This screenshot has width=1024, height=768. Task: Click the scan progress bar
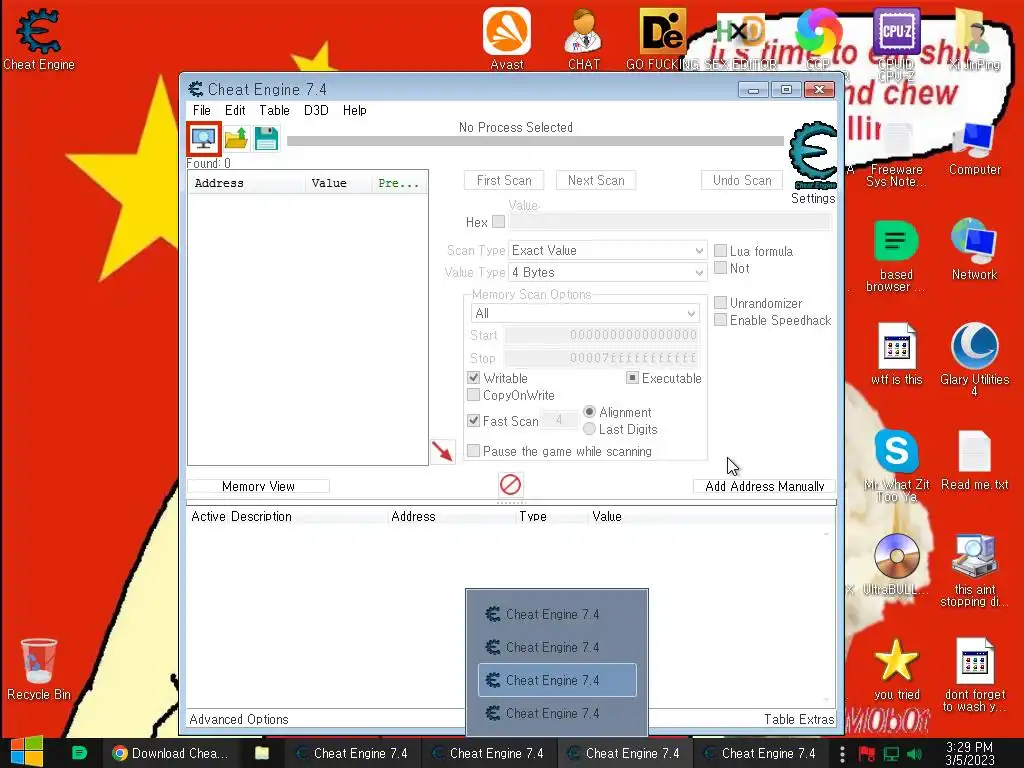536,141
